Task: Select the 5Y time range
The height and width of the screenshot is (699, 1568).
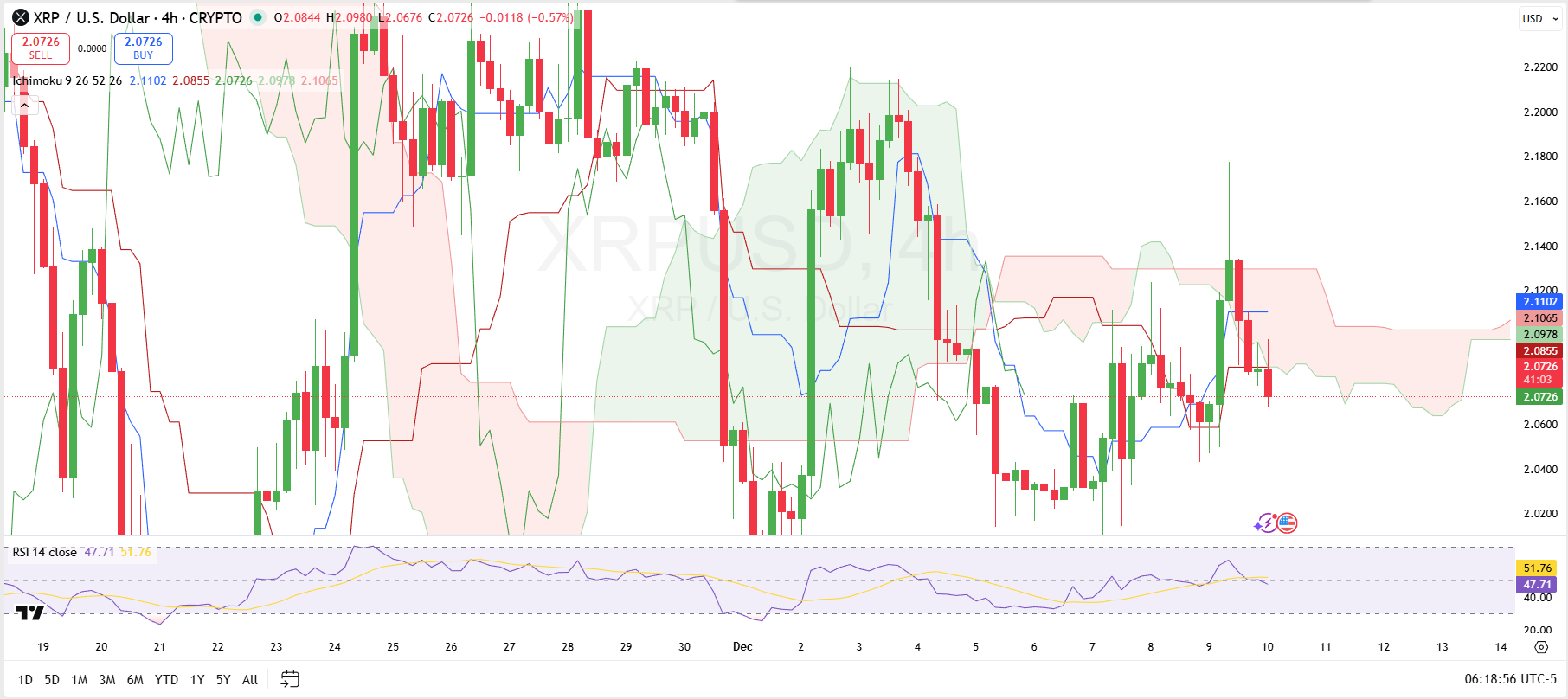Action: (x=223, y=680)
